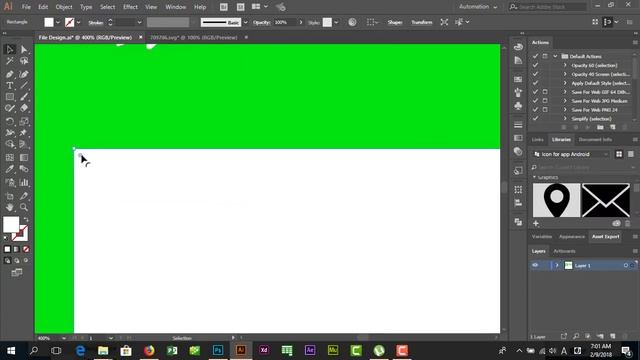The image size is (640, 360).
Task: Switch to the Document Info tab
Action: click(x=595, y=140)
